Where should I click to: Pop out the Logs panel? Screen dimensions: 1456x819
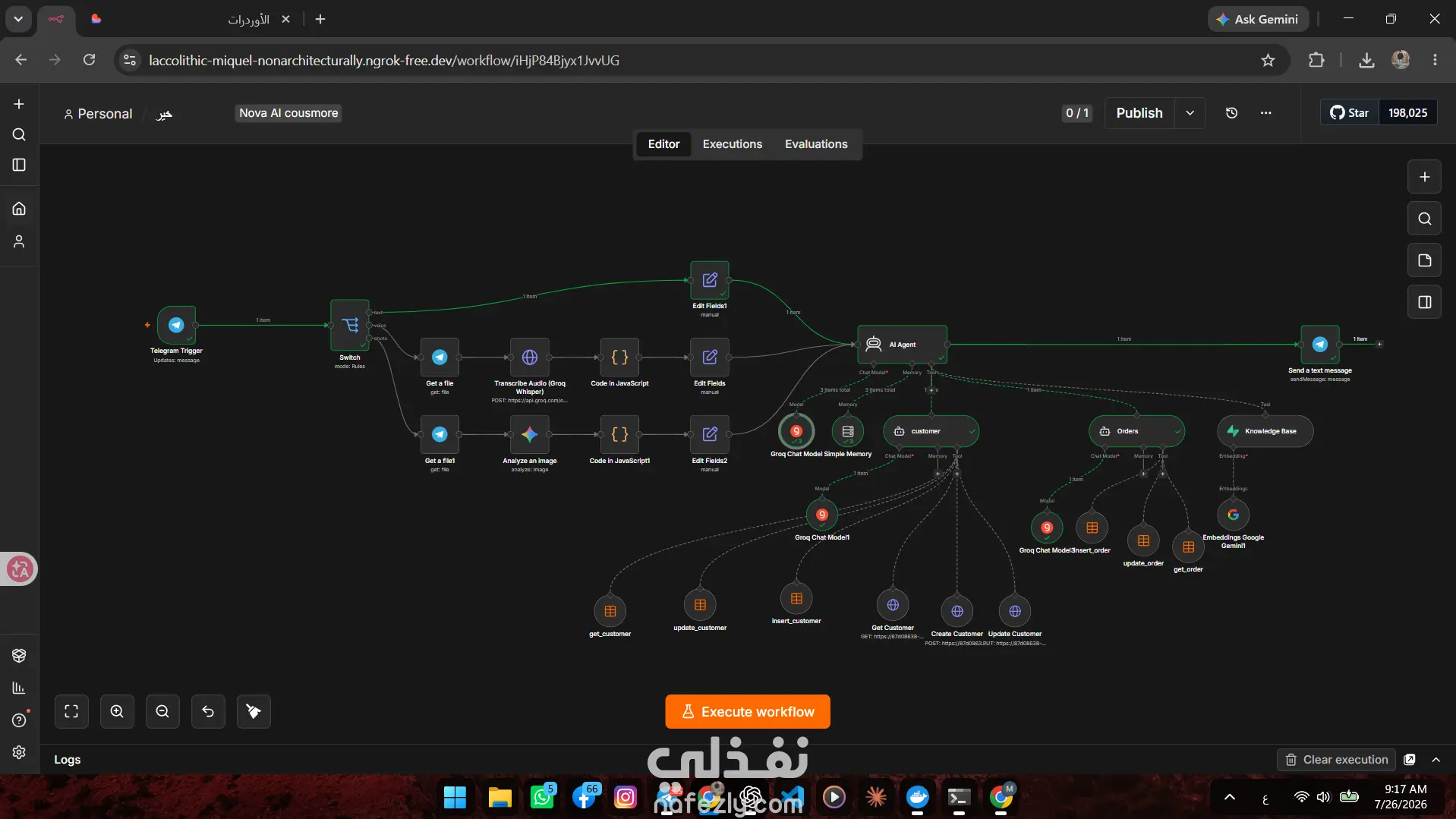coord(1410,760)
